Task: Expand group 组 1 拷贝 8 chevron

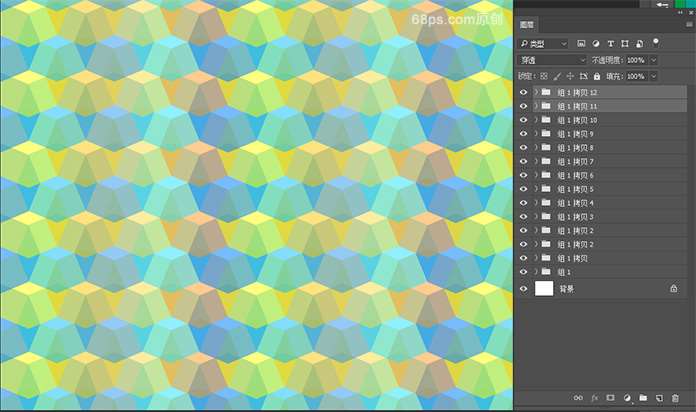Action: pos(536,147)
